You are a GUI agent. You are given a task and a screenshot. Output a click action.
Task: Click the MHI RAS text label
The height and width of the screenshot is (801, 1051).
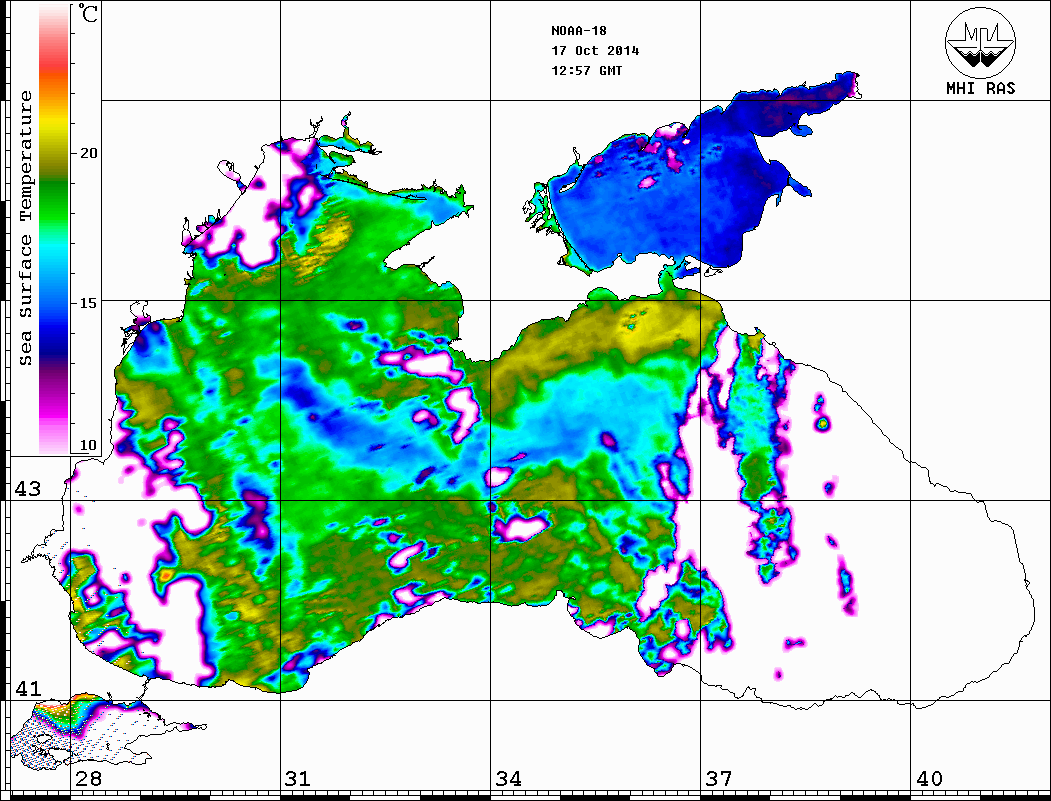point(980,88)
